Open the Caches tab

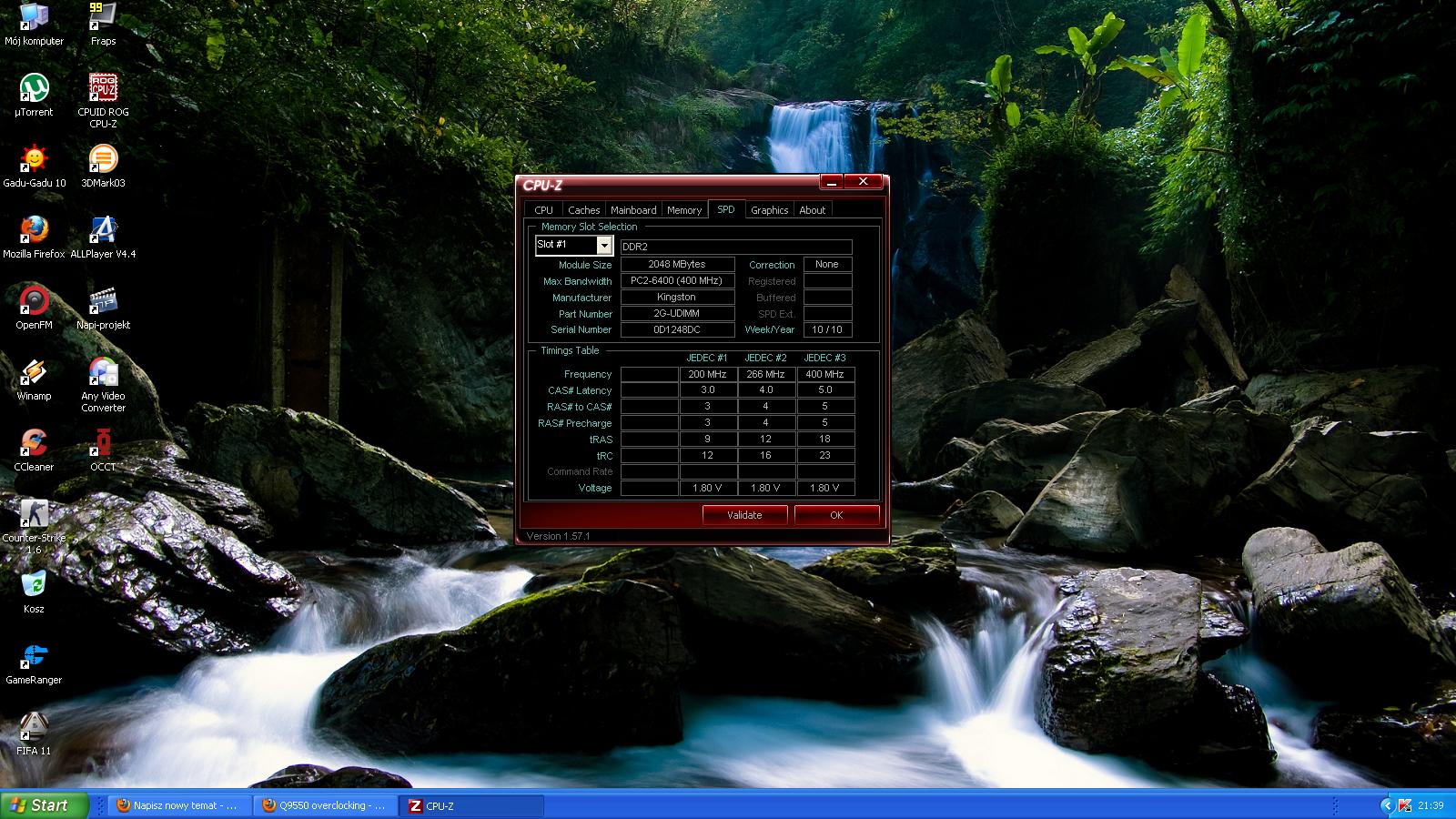pyautogui.click(x=583, y=210)
